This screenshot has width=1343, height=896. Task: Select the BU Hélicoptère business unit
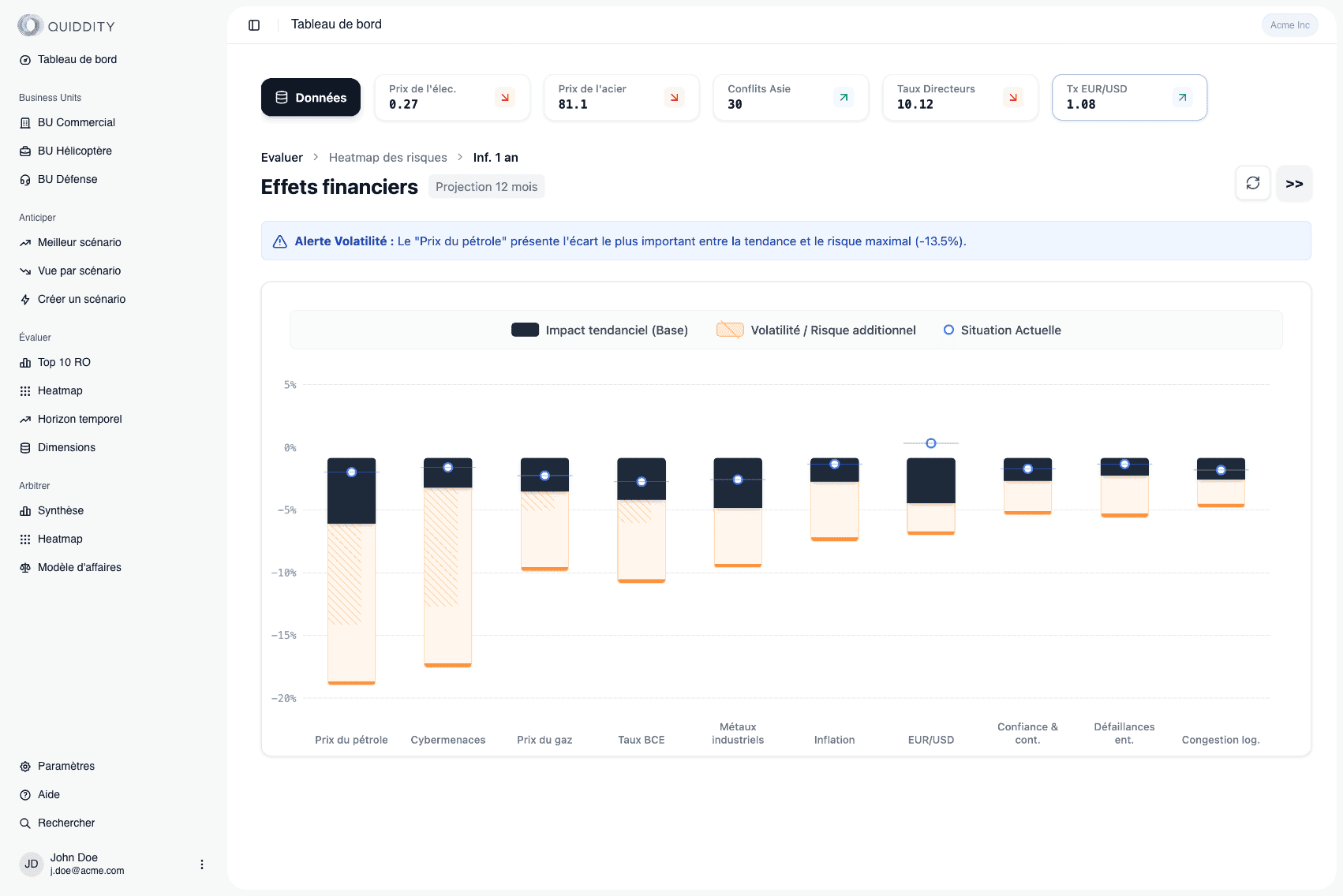[x=74, y=151]
